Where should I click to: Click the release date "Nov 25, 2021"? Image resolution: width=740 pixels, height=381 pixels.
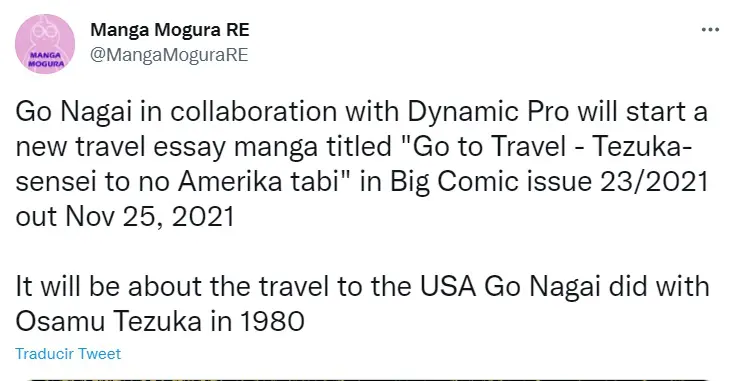click(150, 217)
